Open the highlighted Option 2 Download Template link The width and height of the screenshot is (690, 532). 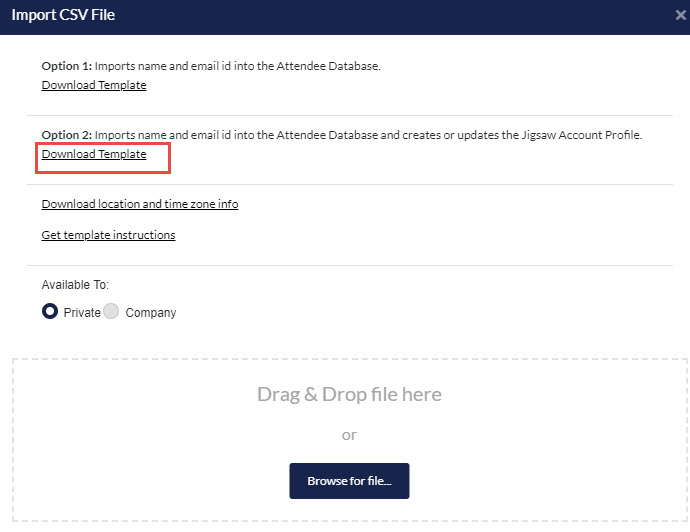point(94,154)
